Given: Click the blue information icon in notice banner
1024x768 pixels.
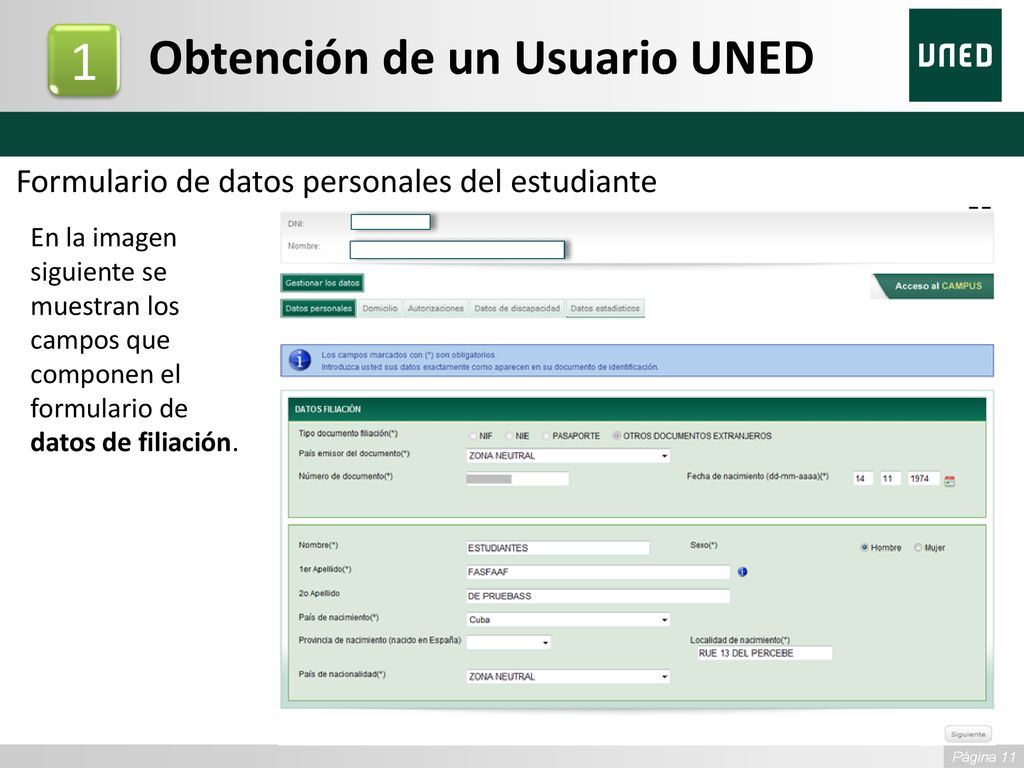Looking at the screenshot, I should tap(300, 360).
